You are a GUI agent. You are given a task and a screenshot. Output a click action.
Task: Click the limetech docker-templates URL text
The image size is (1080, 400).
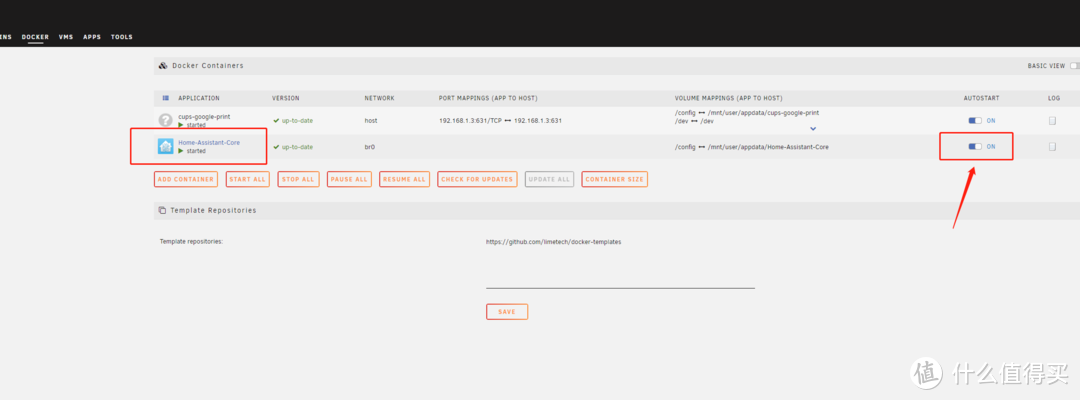point(554,242)
